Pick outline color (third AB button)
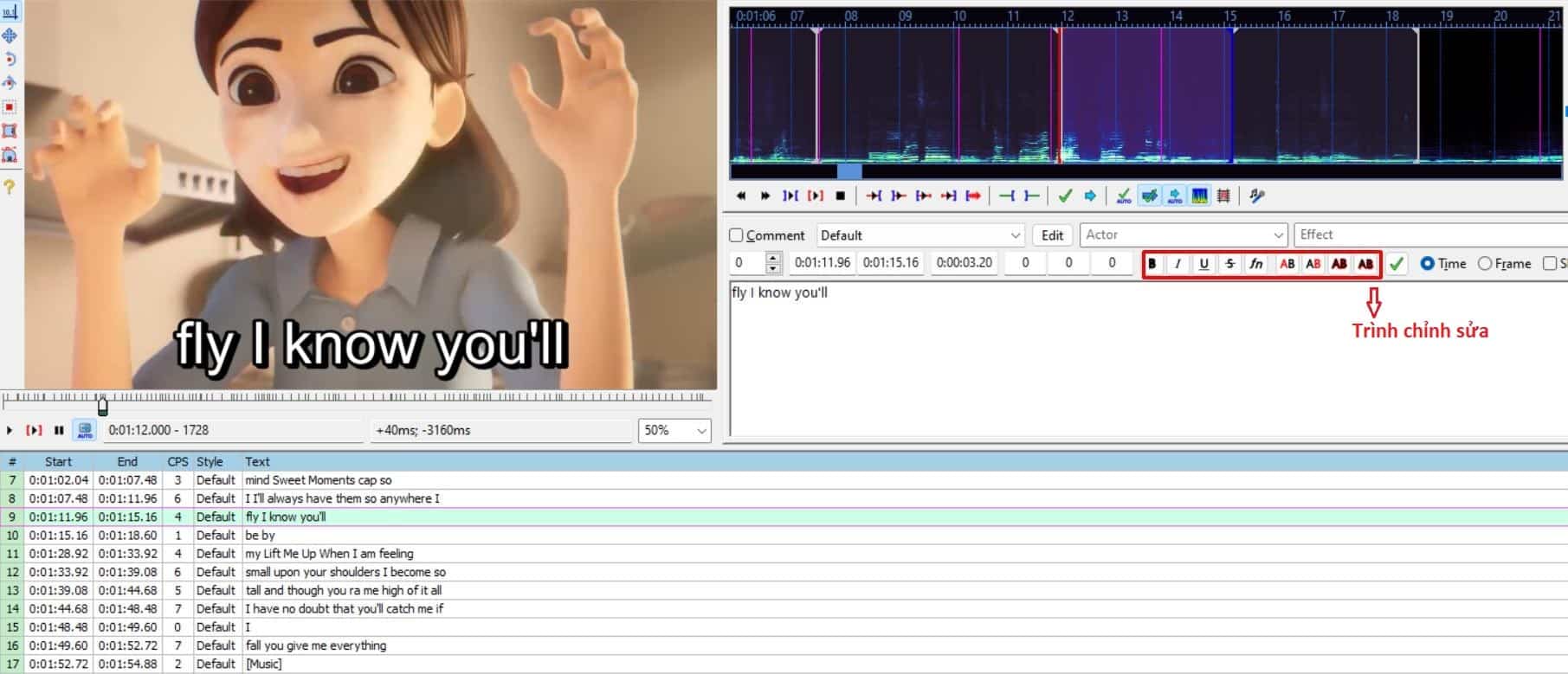This screenshot has height=674, width=1568. coord(1339,264)
